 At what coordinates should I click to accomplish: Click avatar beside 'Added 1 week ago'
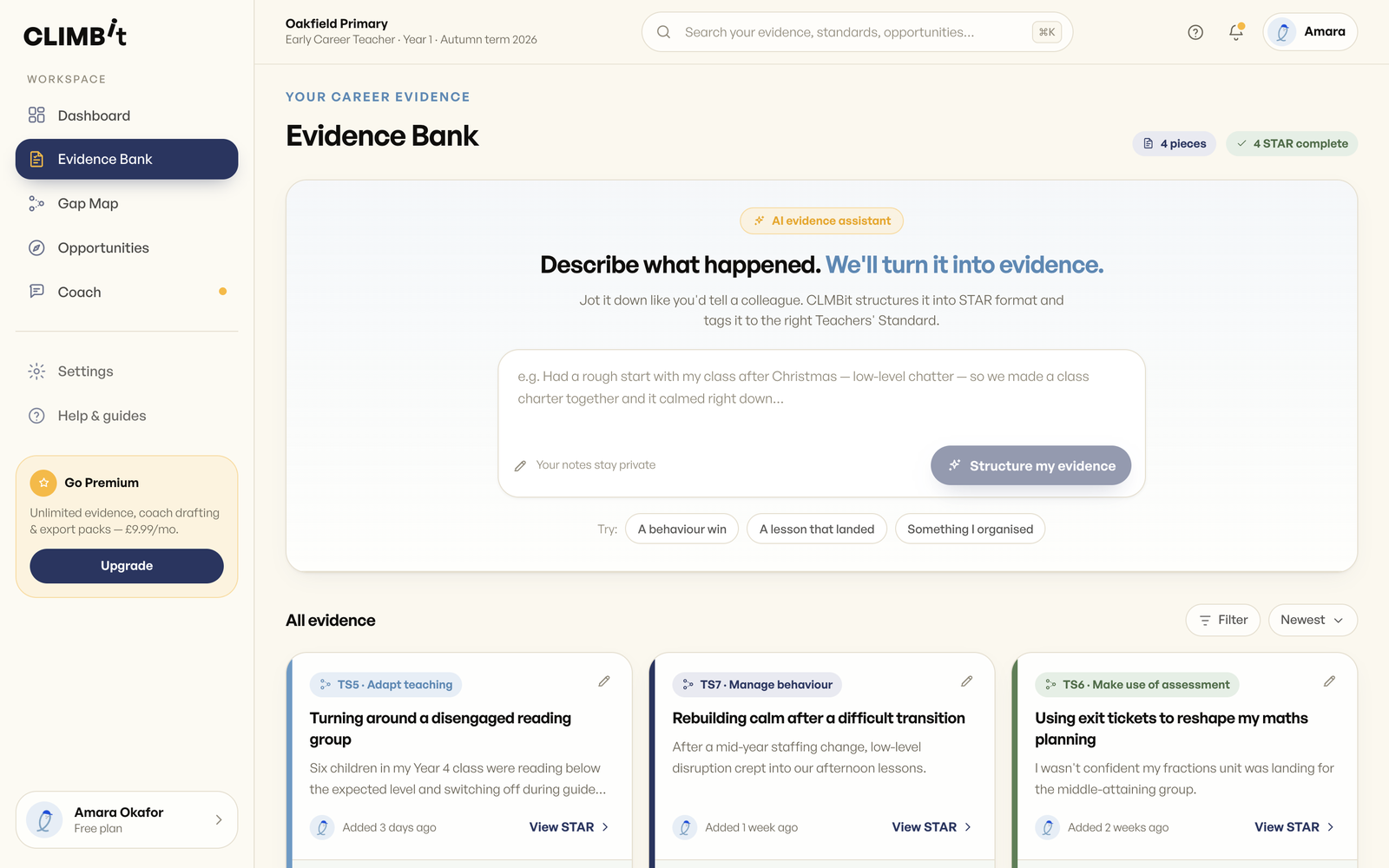685,827
